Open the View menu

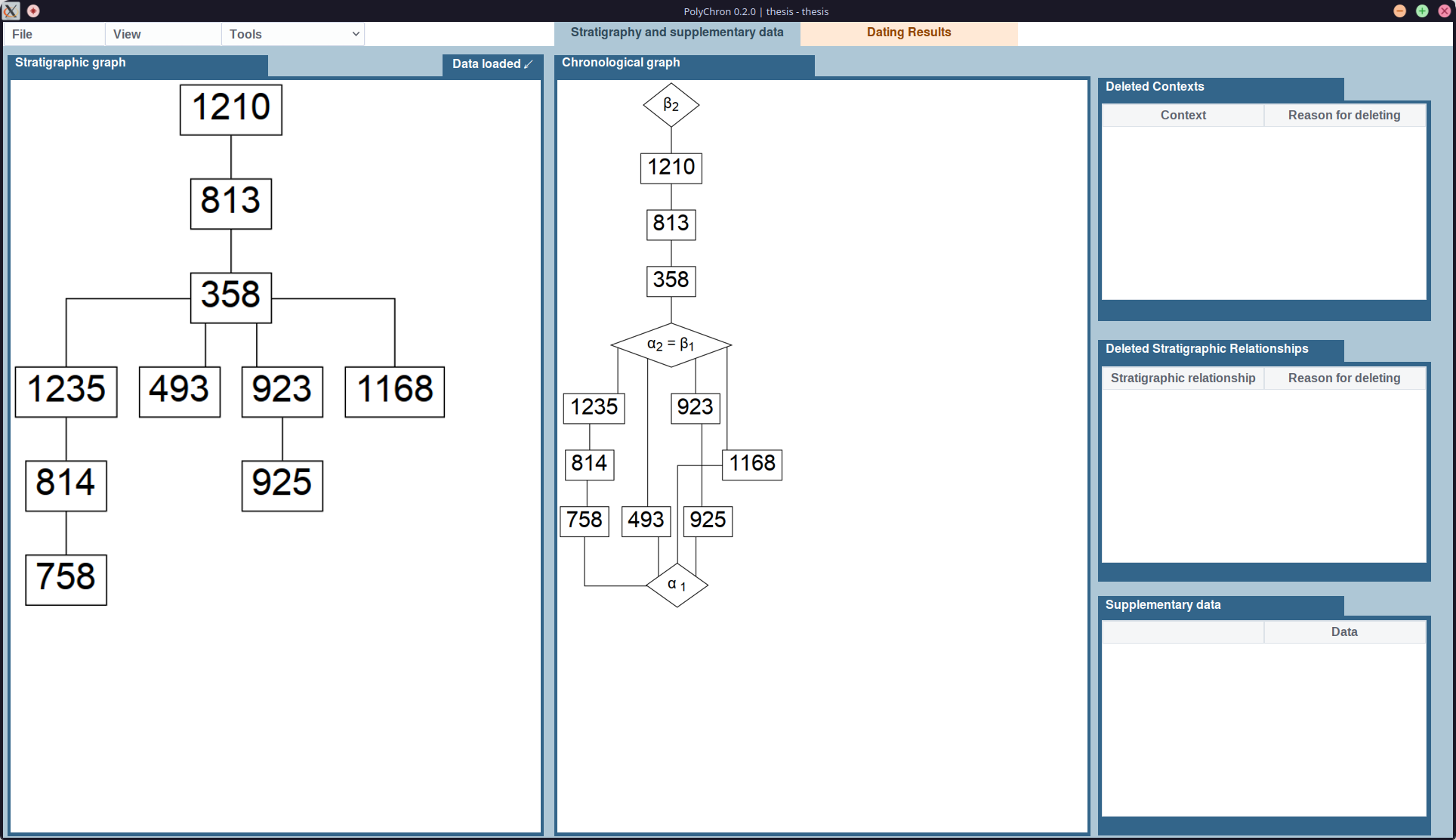(x=162, y=34)
